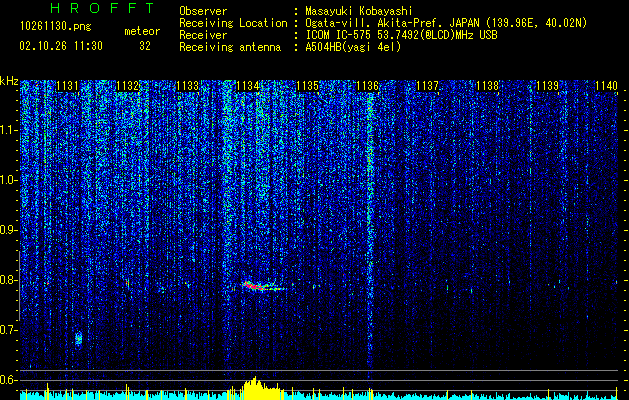Viewport: 629px width, 400px height.
Task: Click the time marker 1132
Action: 128,86
